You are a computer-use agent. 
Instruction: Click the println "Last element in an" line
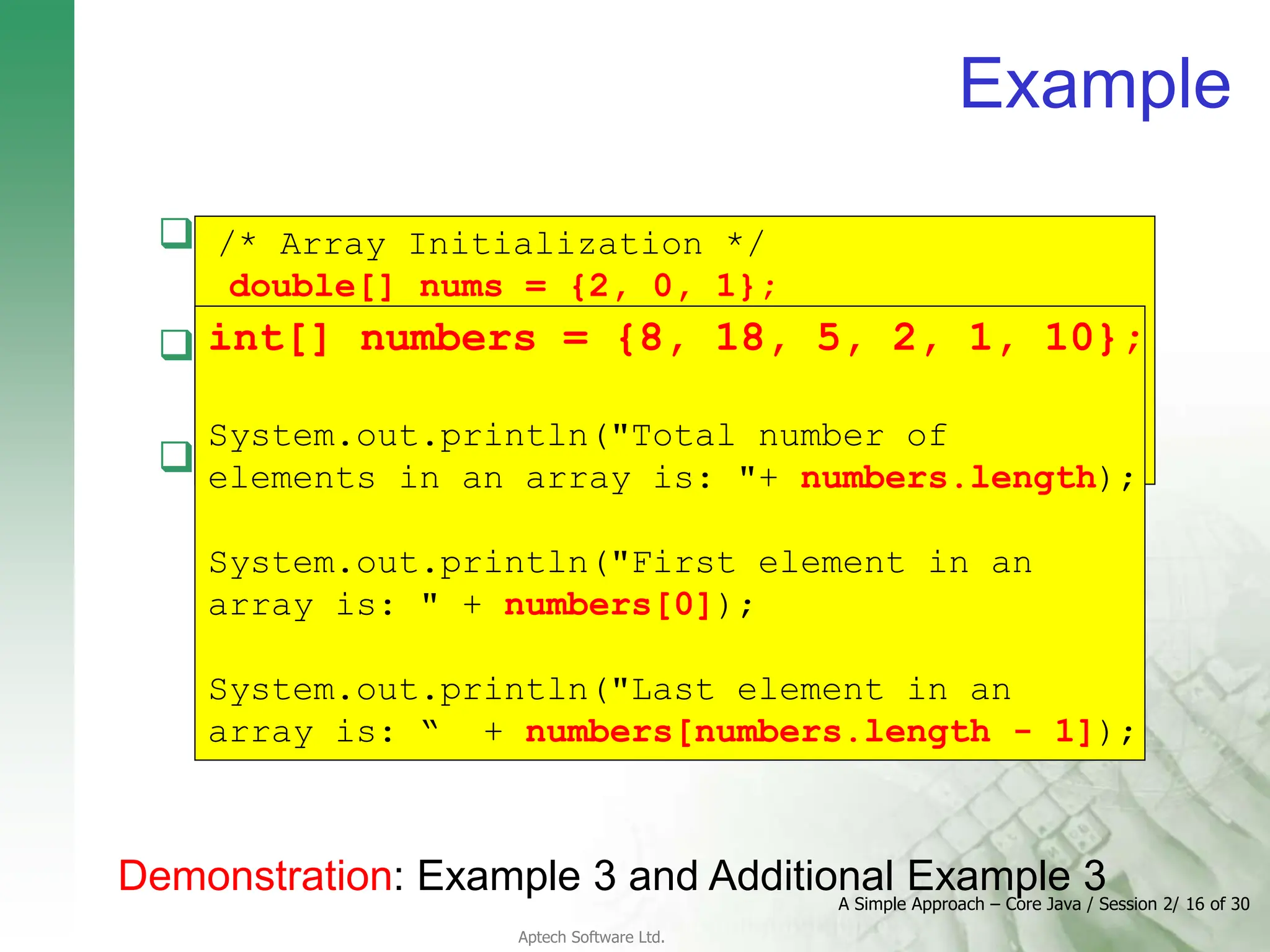pyautogui.click(x=610, y=689)
